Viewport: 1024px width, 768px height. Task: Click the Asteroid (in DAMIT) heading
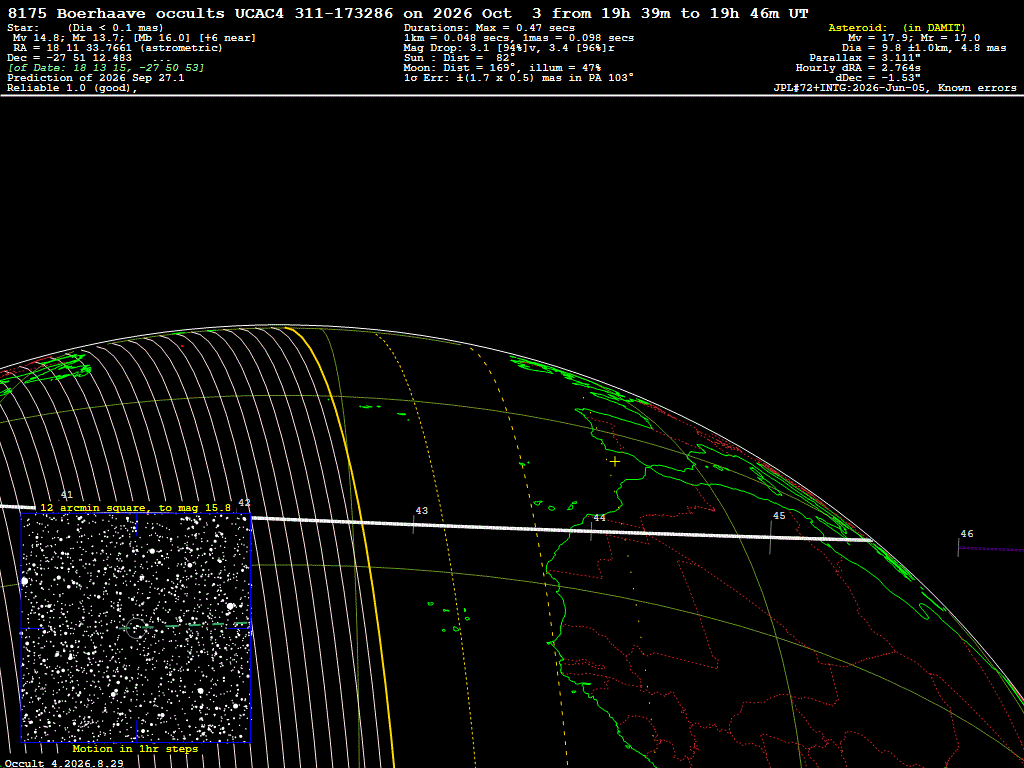[x=897, y=27]
